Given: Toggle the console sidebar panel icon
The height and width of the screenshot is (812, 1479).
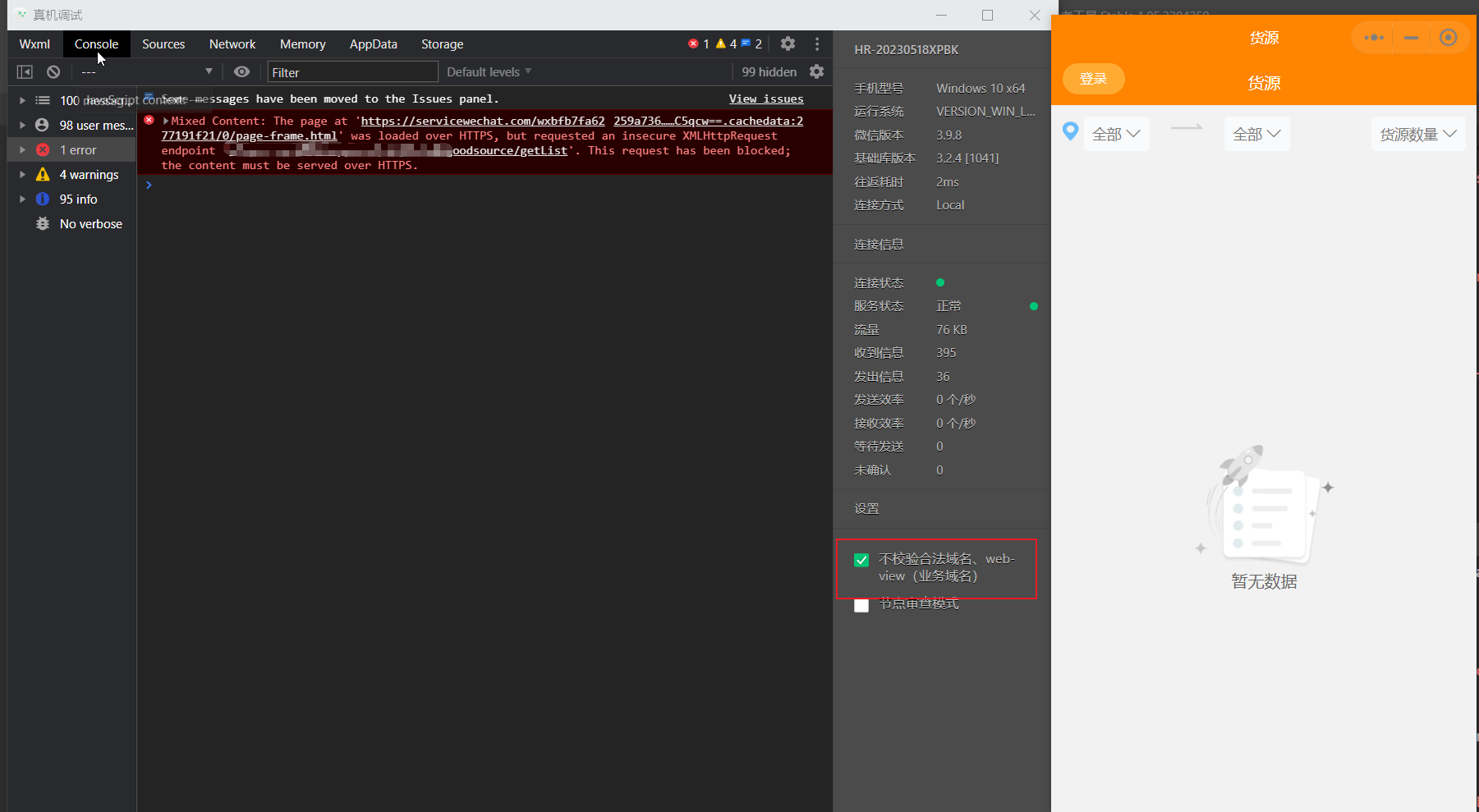Looking at the screenshot, I should click(25, 72).
